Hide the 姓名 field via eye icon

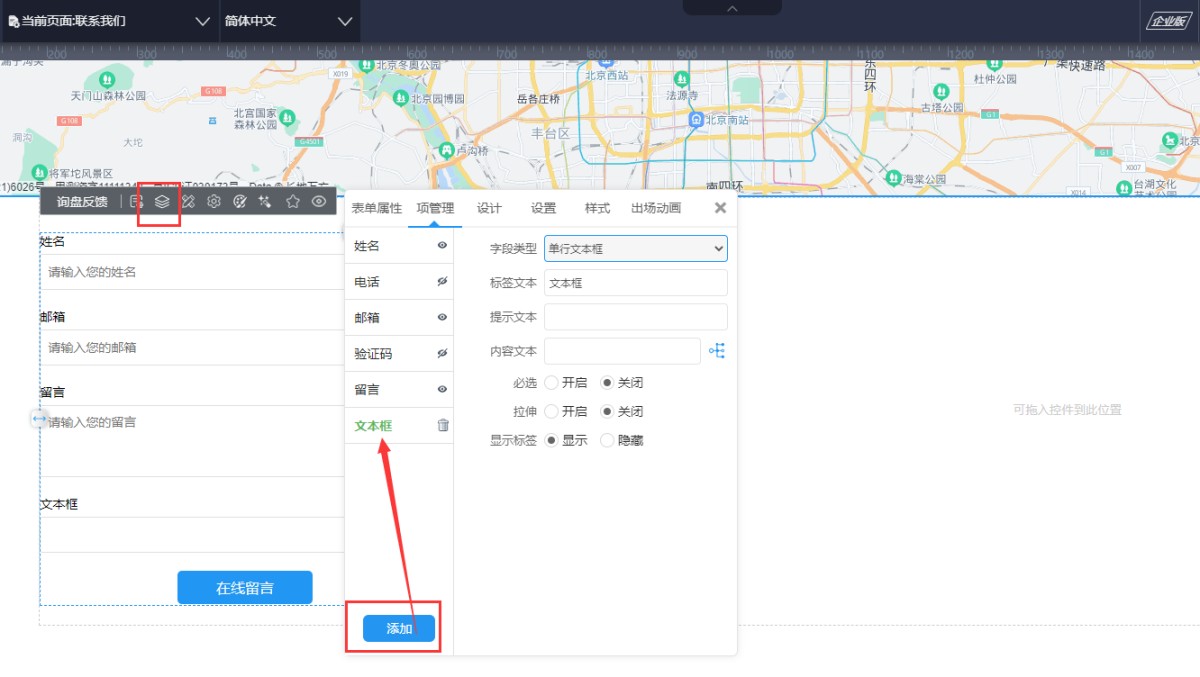[x=442, y=246]
